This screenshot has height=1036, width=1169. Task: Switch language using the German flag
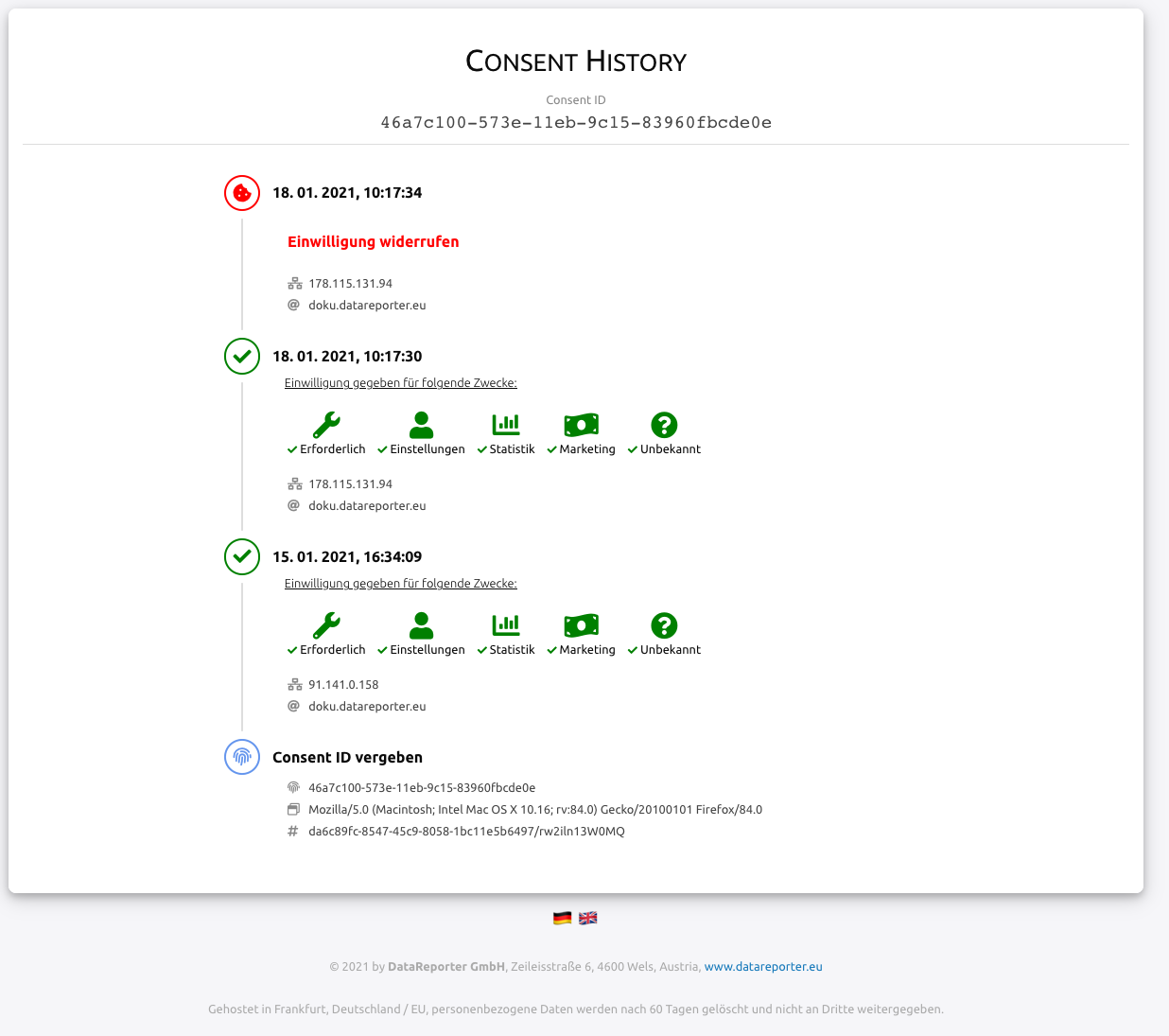coord(562,917)
